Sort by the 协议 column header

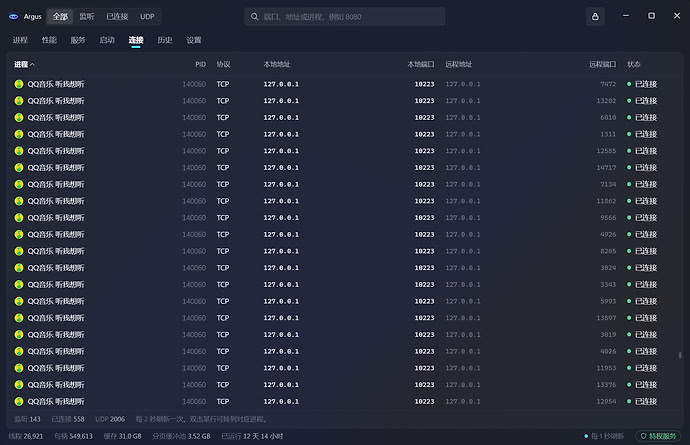pos(223,64)
